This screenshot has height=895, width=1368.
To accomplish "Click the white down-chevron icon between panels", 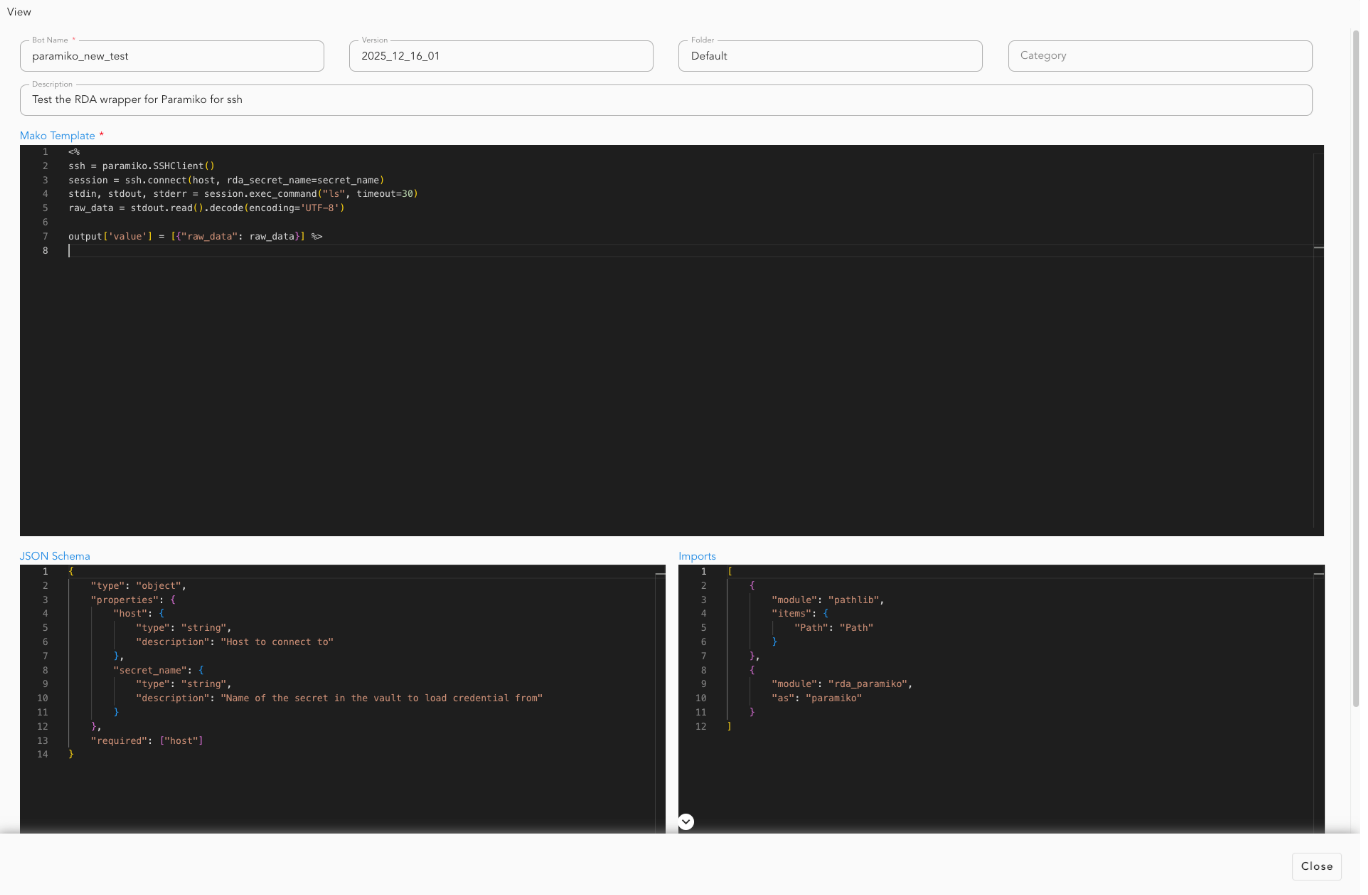I will click(x=686, y=821).
